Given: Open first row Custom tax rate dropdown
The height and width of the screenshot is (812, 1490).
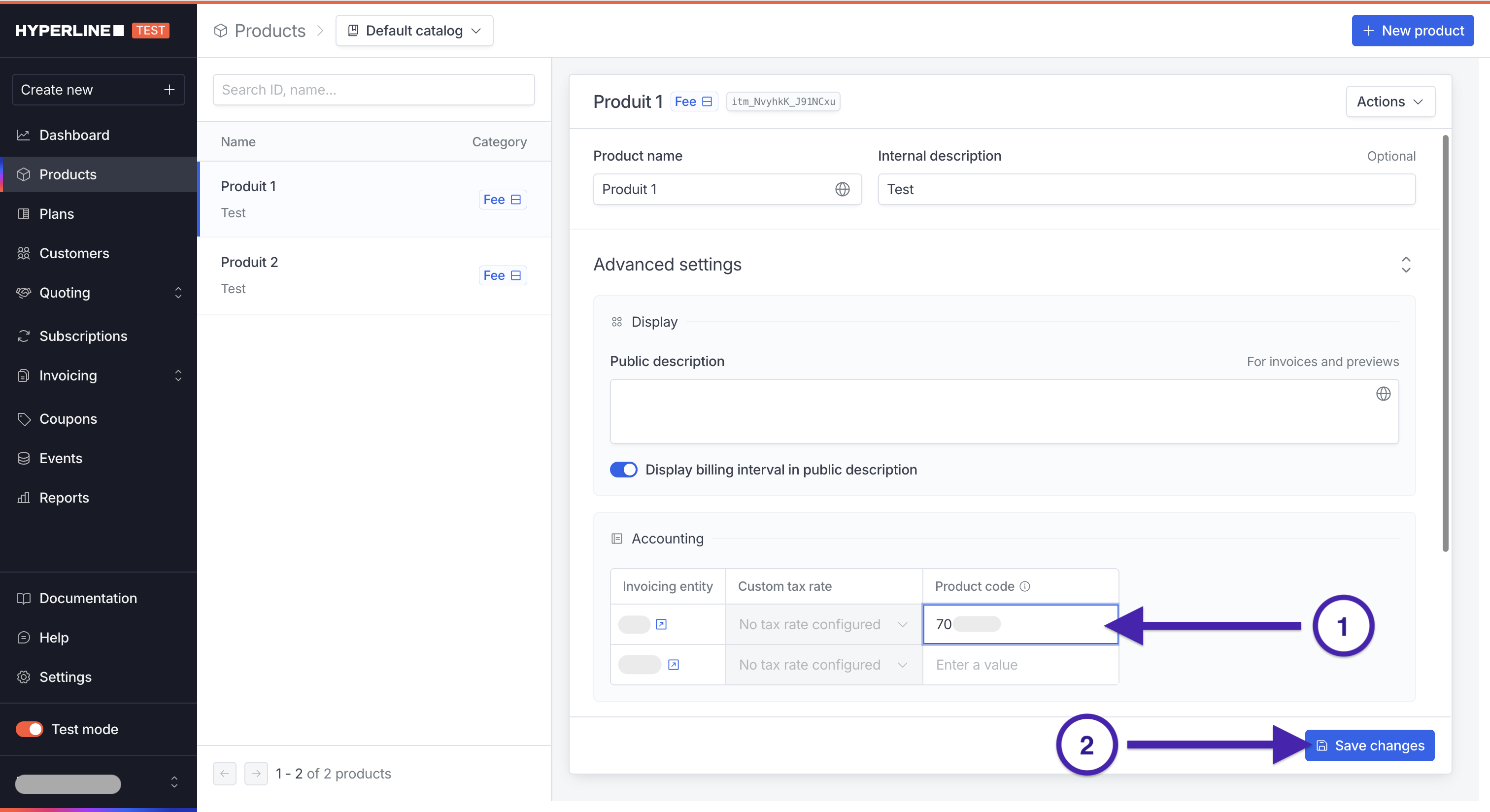Looking at the screenshot, I should tap(823, 624).
